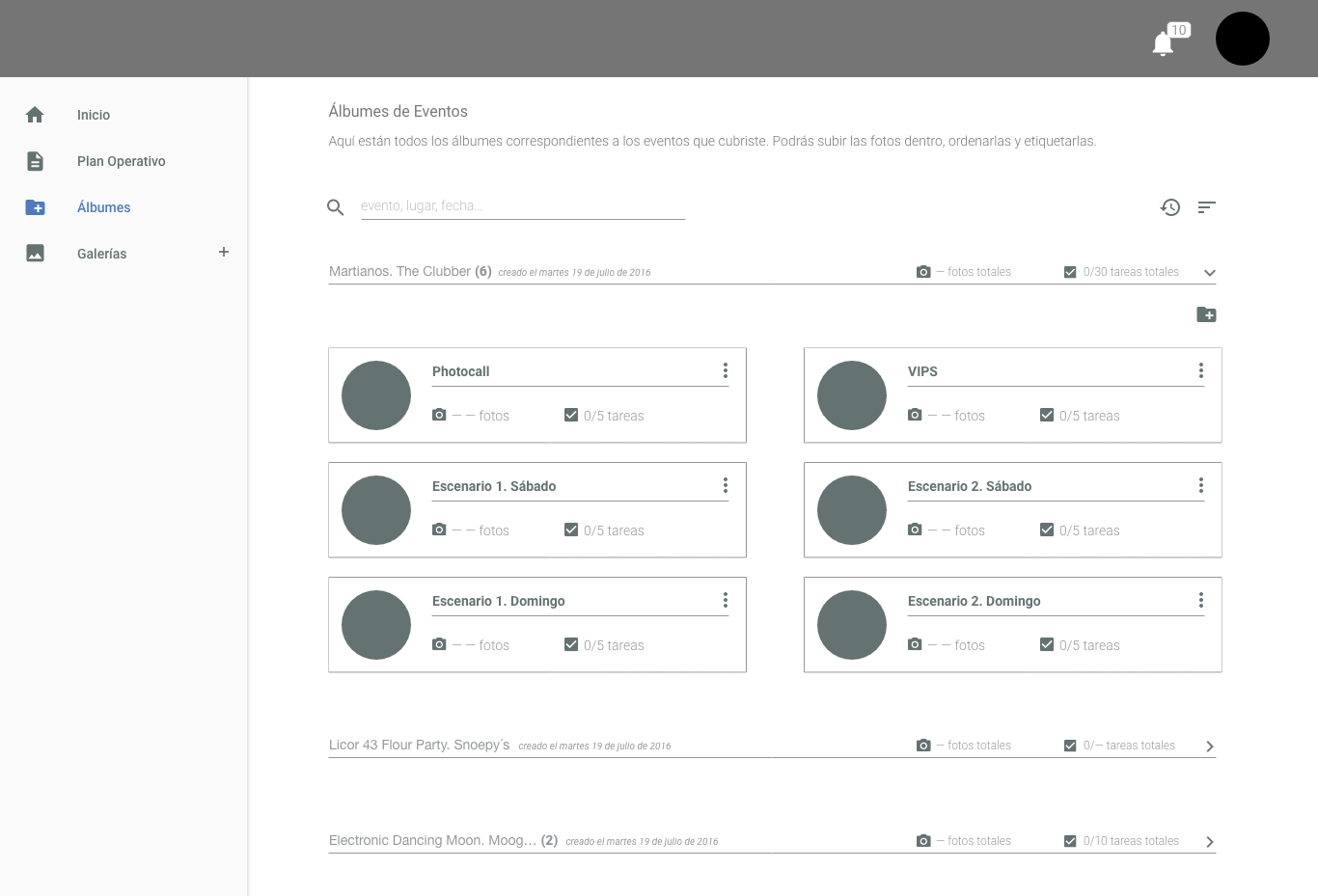Toggle Escenario 1. Domingo tareas checkbox
1318x896 pixels.
(x=571, y=644)
